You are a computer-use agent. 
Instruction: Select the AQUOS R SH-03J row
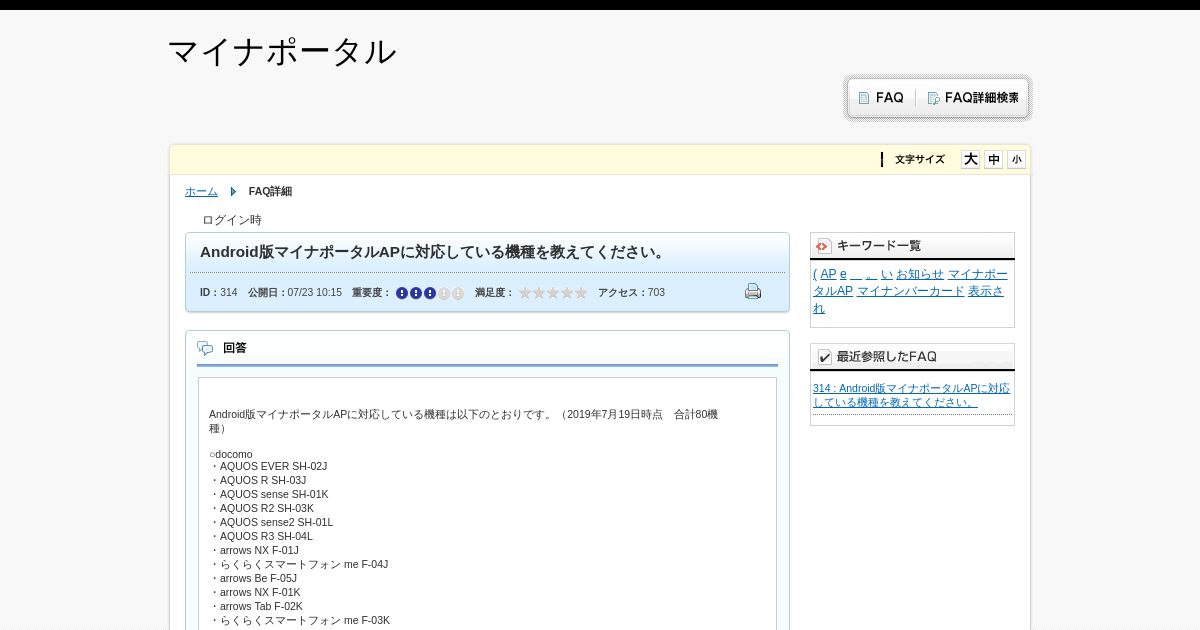258,480
